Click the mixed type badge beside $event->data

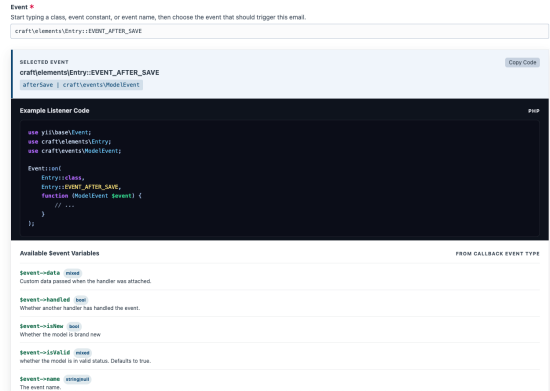tap(73, 273)
